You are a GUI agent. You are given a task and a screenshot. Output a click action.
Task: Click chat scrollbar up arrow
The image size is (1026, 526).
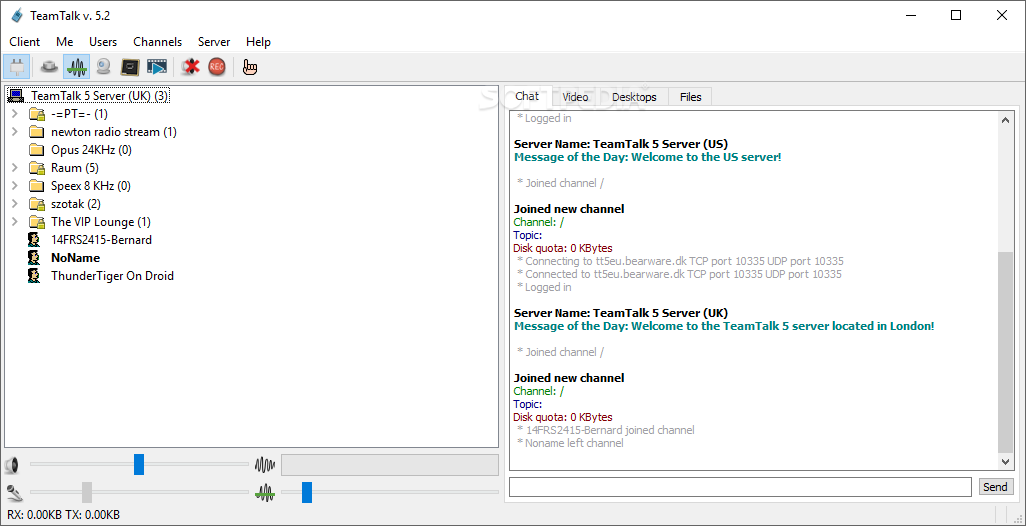pyautogui.click(x=1005, y=119)
